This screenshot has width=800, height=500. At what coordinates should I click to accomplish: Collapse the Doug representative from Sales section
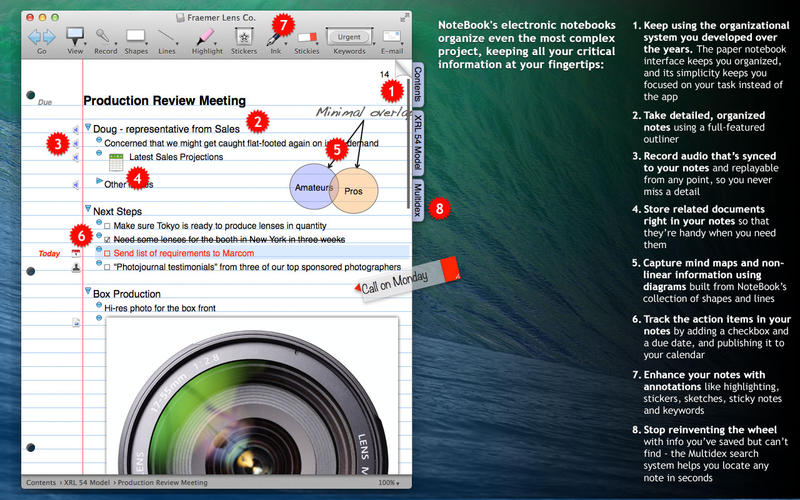click(88, 128)
